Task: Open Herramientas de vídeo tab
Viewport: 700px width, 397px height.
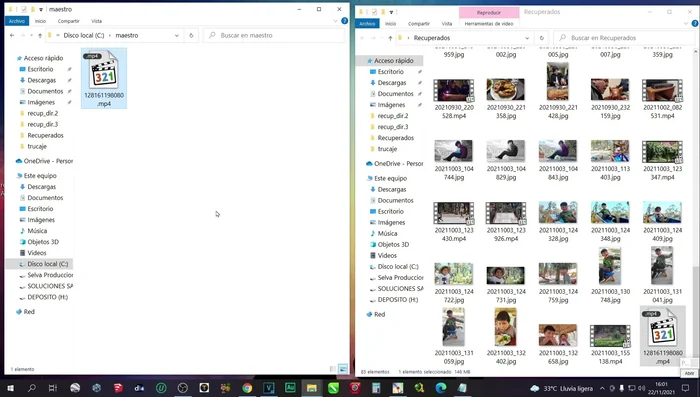Action: pyautogui.click(x=489, y=23)
